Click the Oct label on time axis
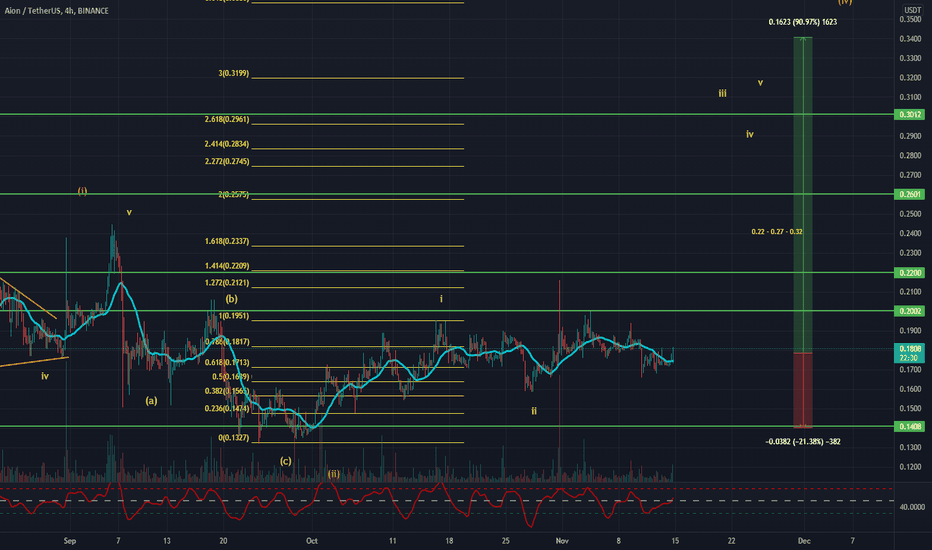The width and height of the screenshot is (932, 550). [312, 541]
